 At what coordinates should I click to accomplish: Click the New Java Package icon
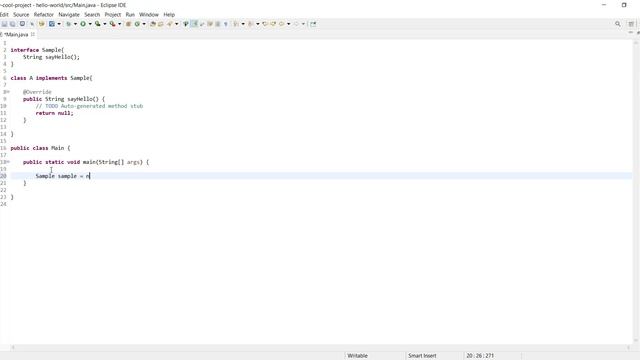click(128, 24)
